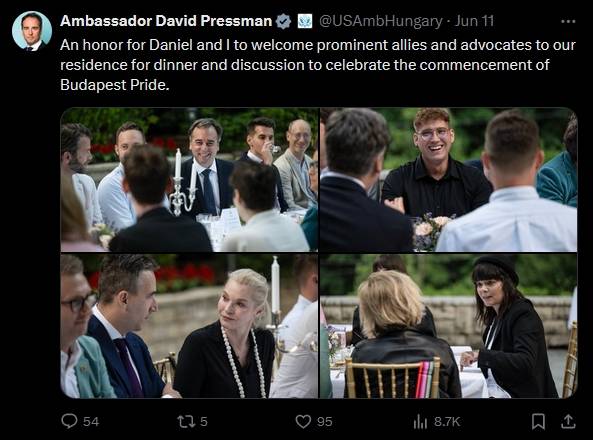Click the 54 replies count

[x=91, y=421]
